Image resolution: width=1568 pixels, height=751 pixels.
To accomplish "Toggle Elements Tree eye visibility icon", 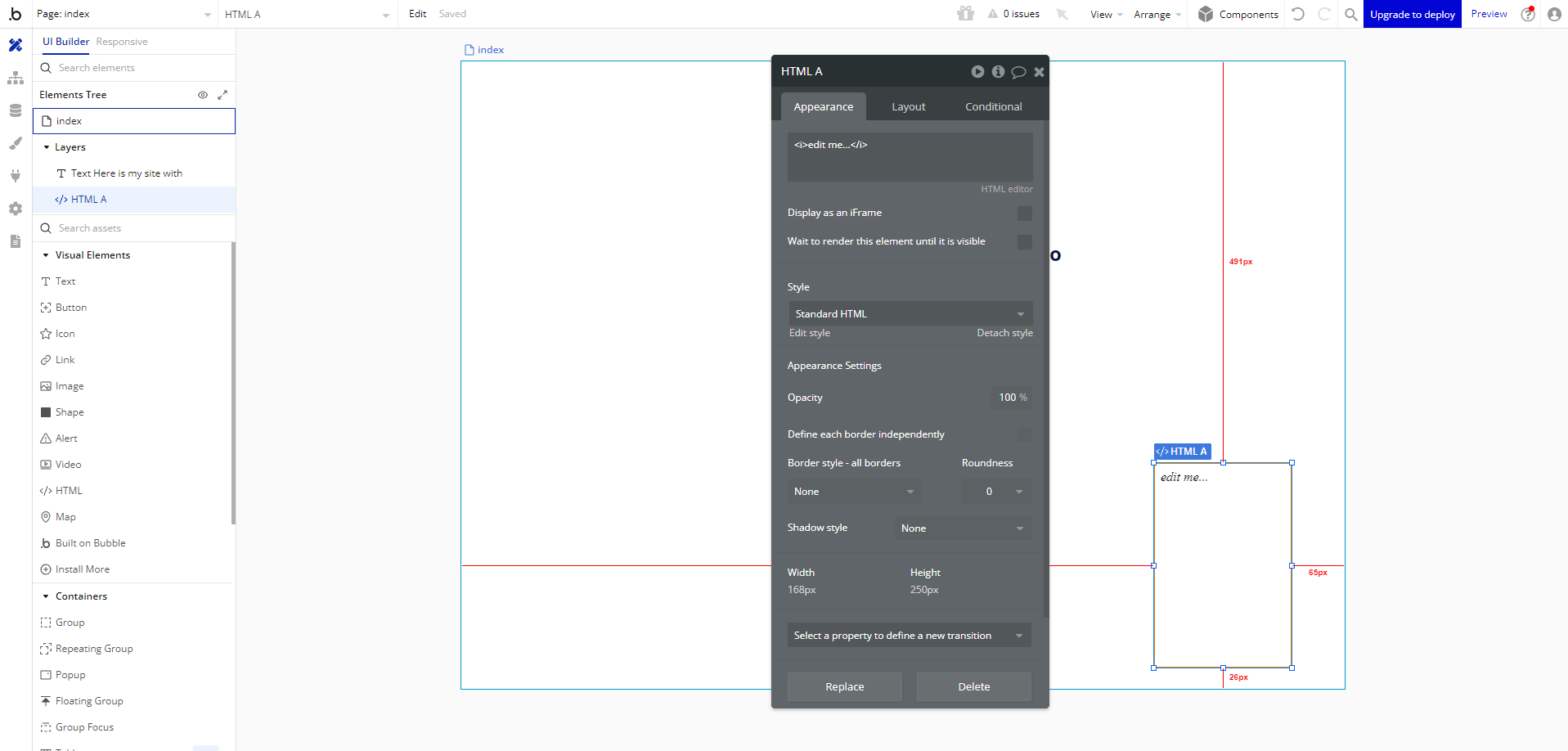I will (203, 95).
